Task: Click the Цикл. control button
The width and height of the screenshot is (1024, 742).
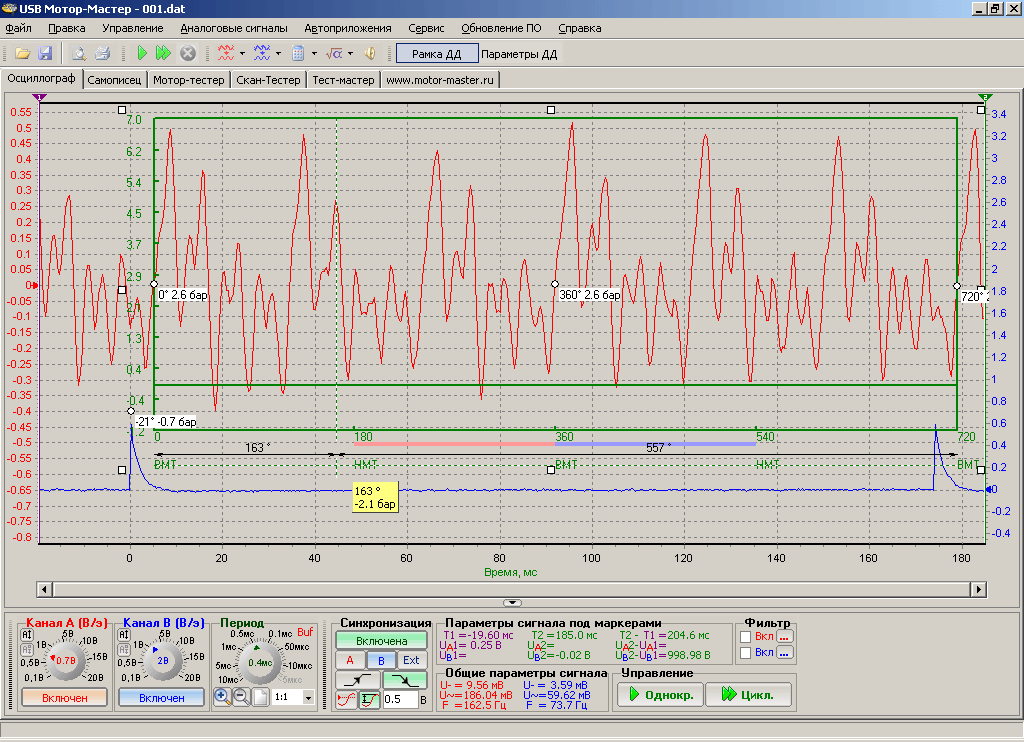Action: [748, 694]
